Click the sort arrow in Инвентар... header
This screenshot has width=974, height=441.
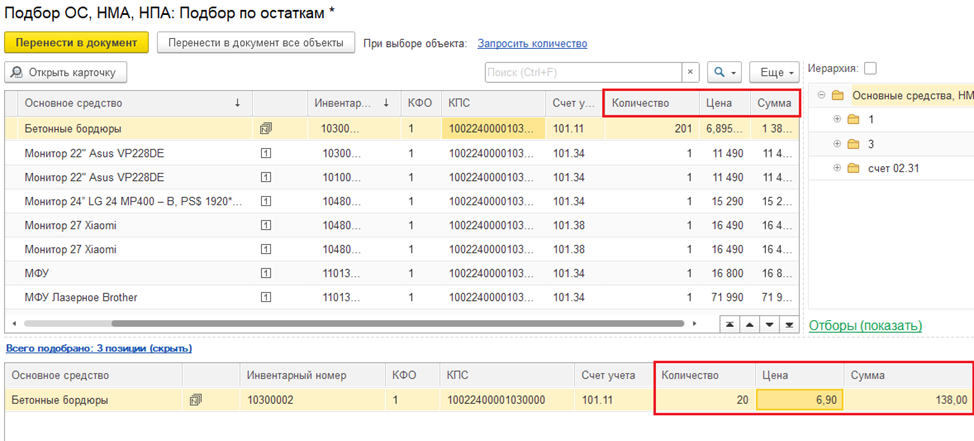386,103
